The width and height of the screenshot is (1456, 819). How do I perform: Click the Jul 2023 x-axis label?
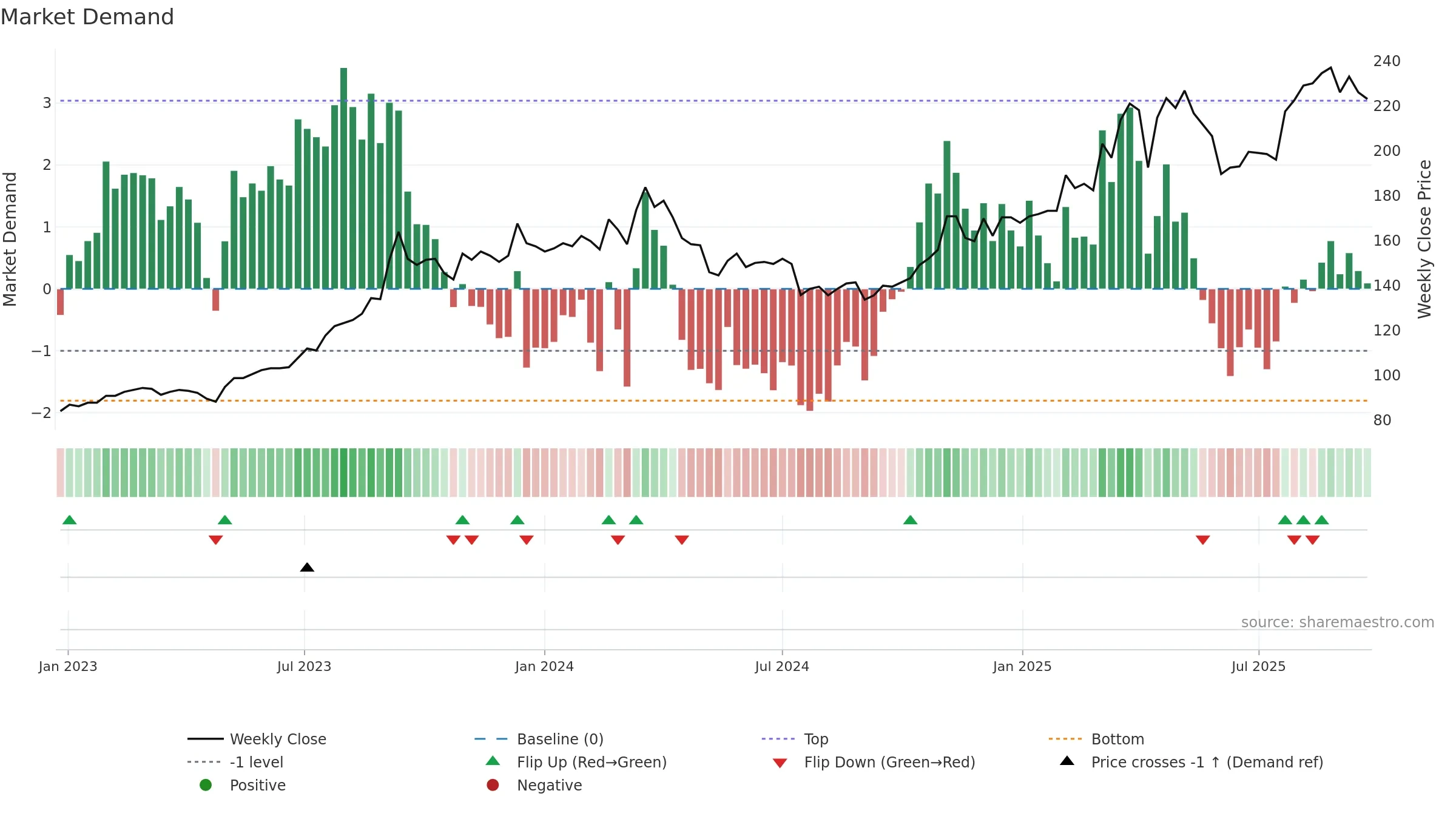pyautogui.click(x=304, y=666)
